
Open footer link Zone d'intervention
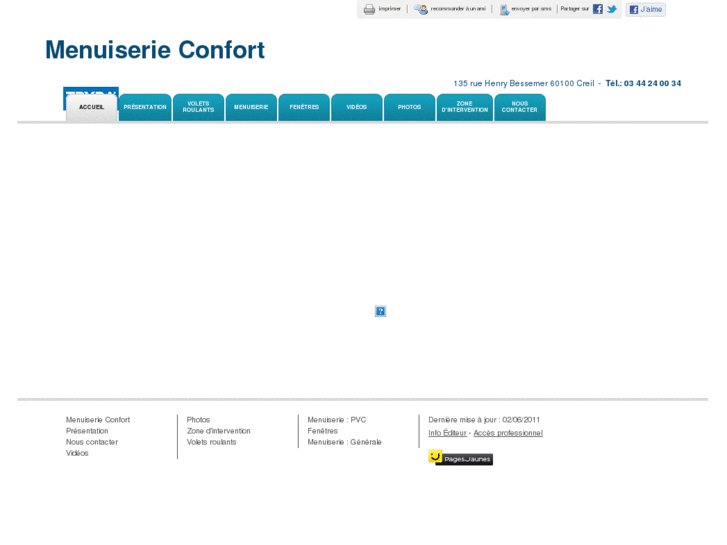218,431
